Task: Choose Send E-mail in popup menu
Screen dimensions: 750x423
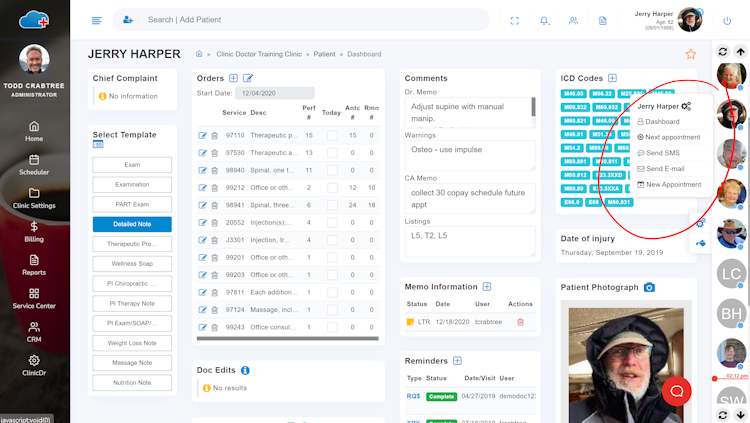Action: click(661, 169)
